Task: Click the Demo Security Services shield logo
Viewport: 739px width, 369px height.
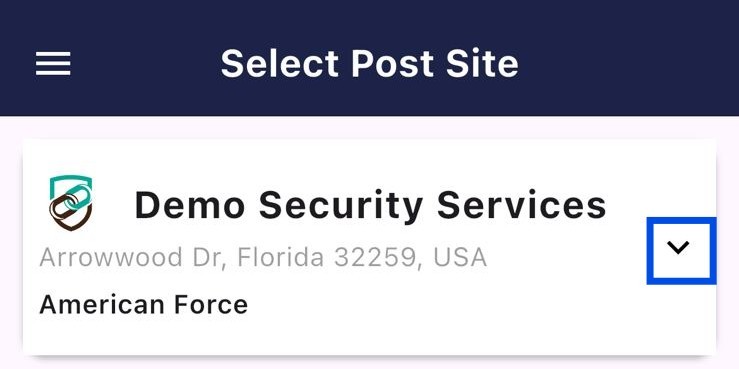Action: pyautogui.click(x=71, y=203)
